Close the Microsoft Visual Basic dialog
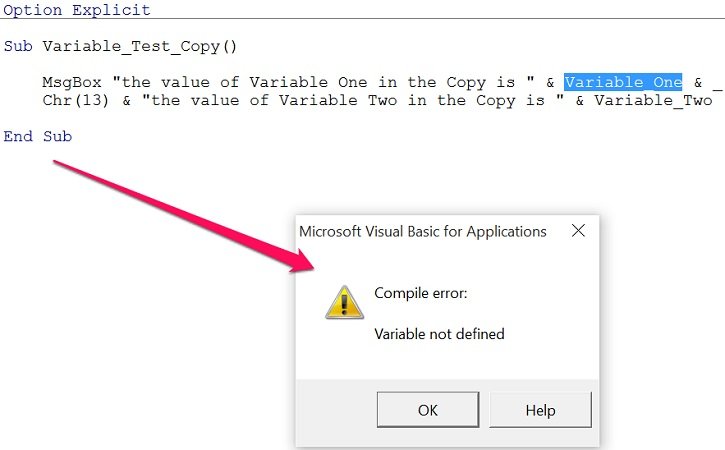This screenshot has width=725, height=450. point(578,230)
